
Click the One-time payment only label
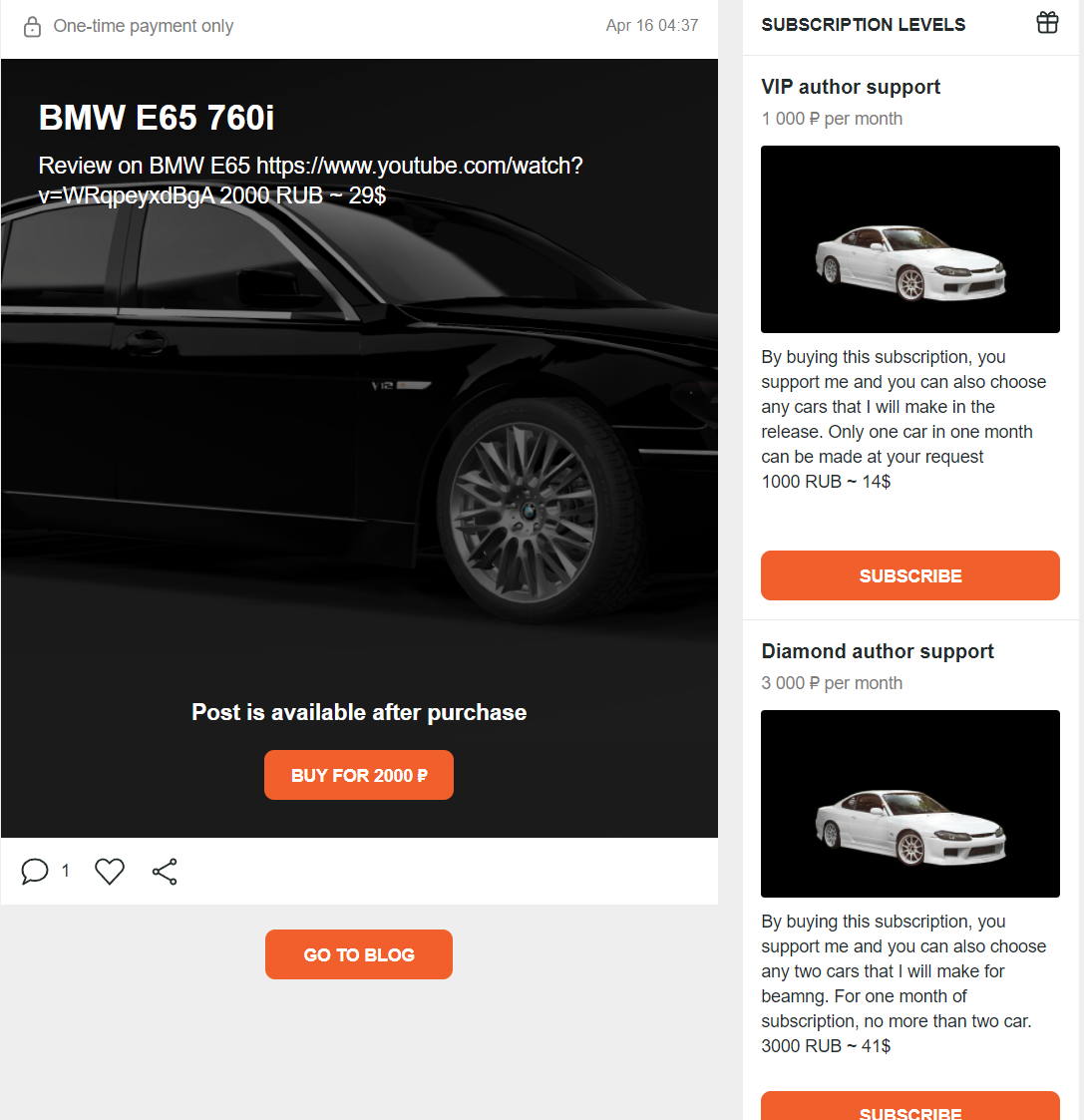coord(144,26)
